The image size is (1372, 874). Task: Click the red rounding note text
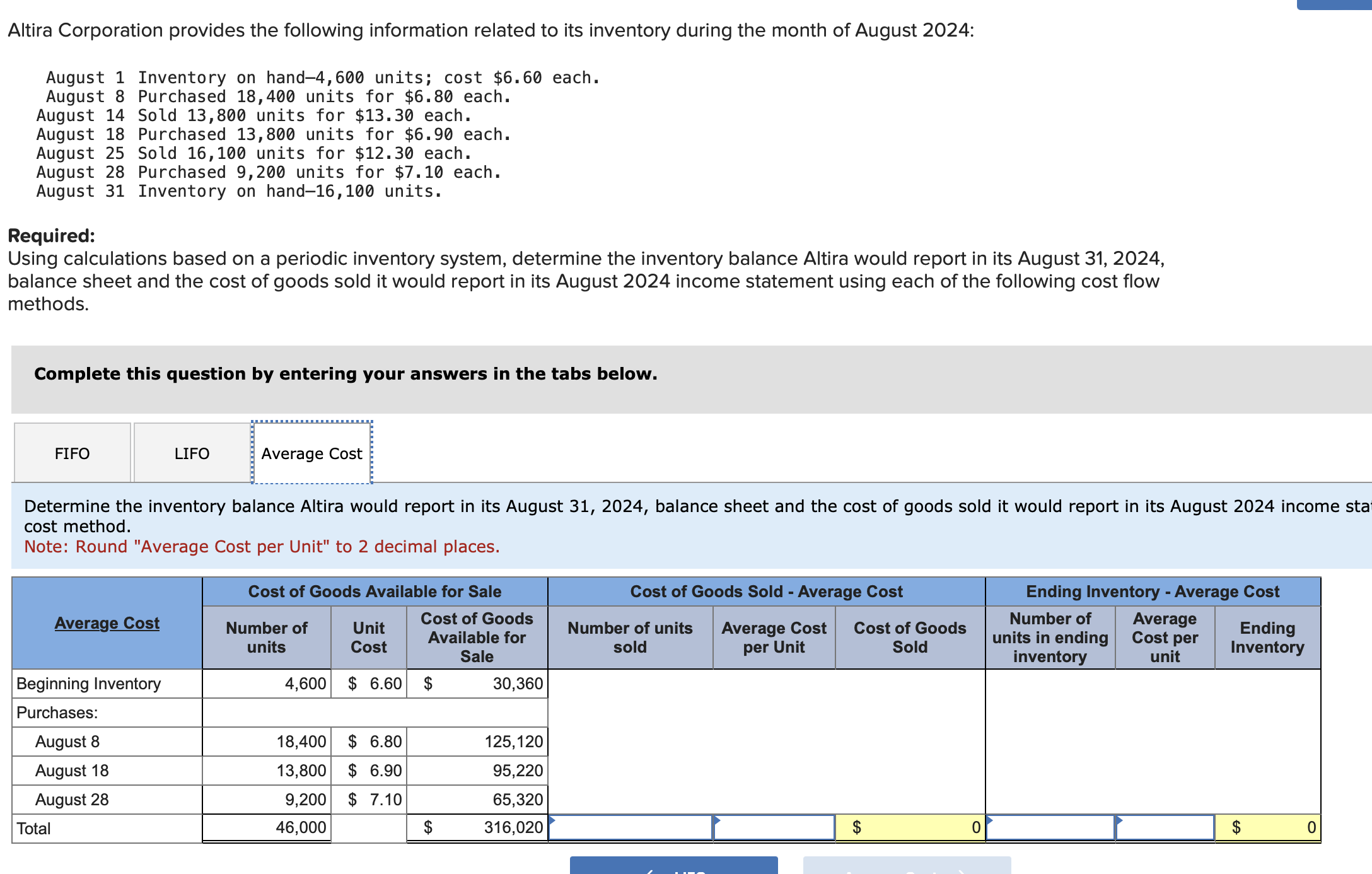tap(262, 547)
